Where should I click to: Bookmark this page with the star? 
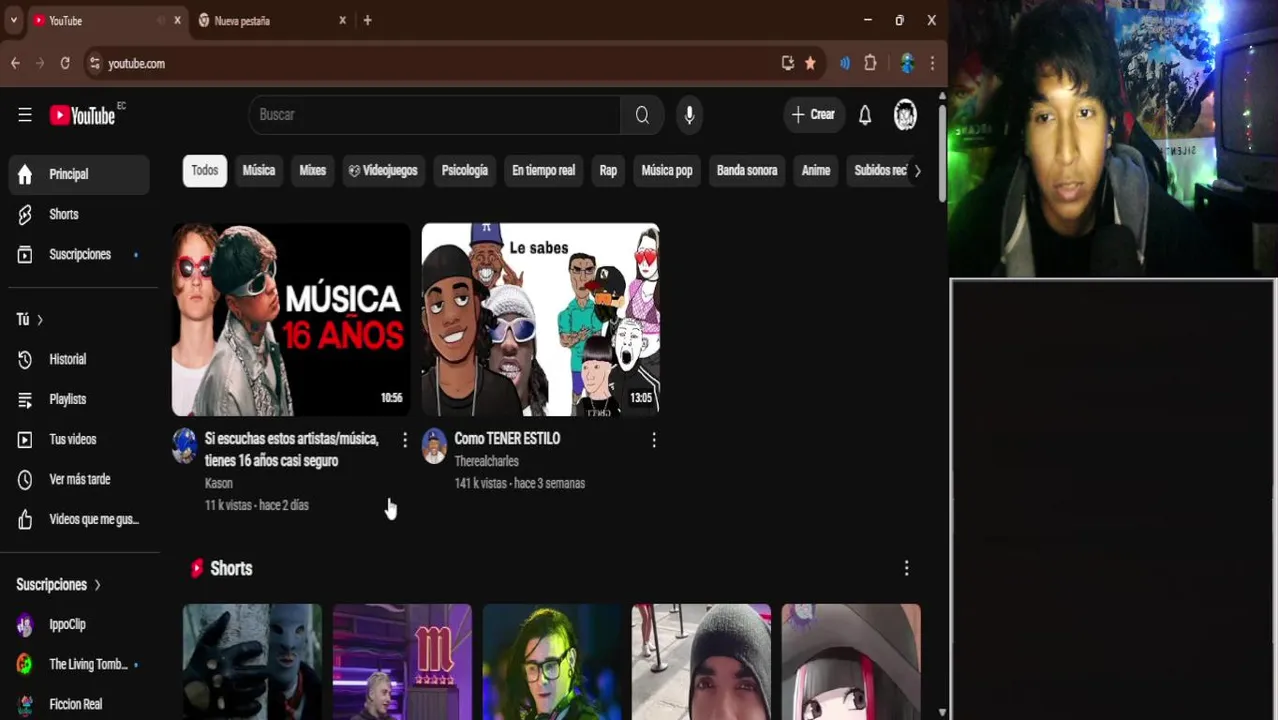click(x=810, y=63)
